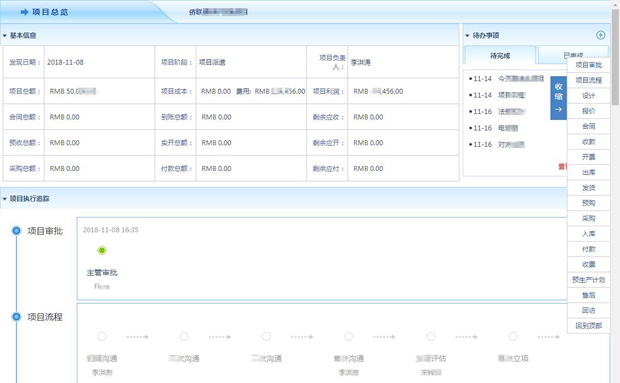Click the arrow icon beside 项目总览 title
Image resolution: width=620 pixels, height=383 pixels.
click(x=25, y=12)
